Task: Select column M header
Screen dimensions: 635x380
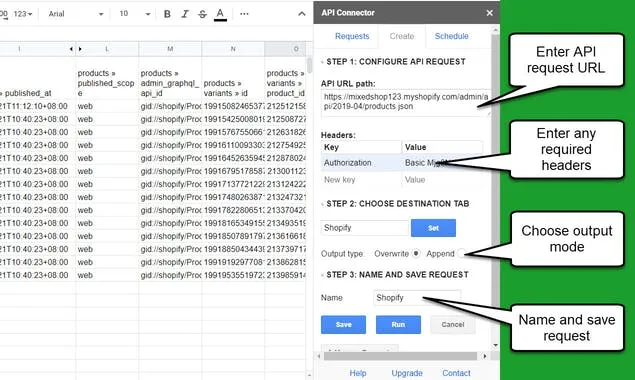Action: tap(170, 49)
